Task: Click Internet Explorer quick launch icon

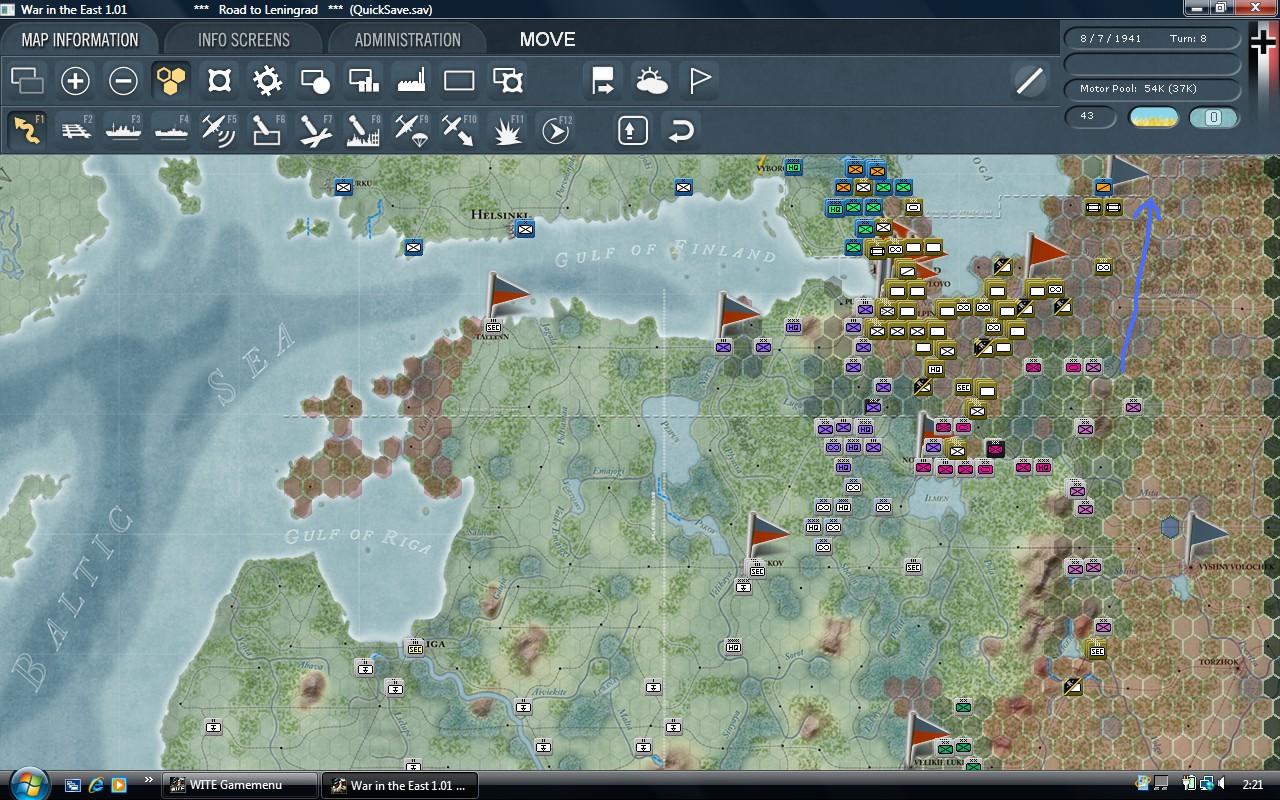Action: coord(96,785)
